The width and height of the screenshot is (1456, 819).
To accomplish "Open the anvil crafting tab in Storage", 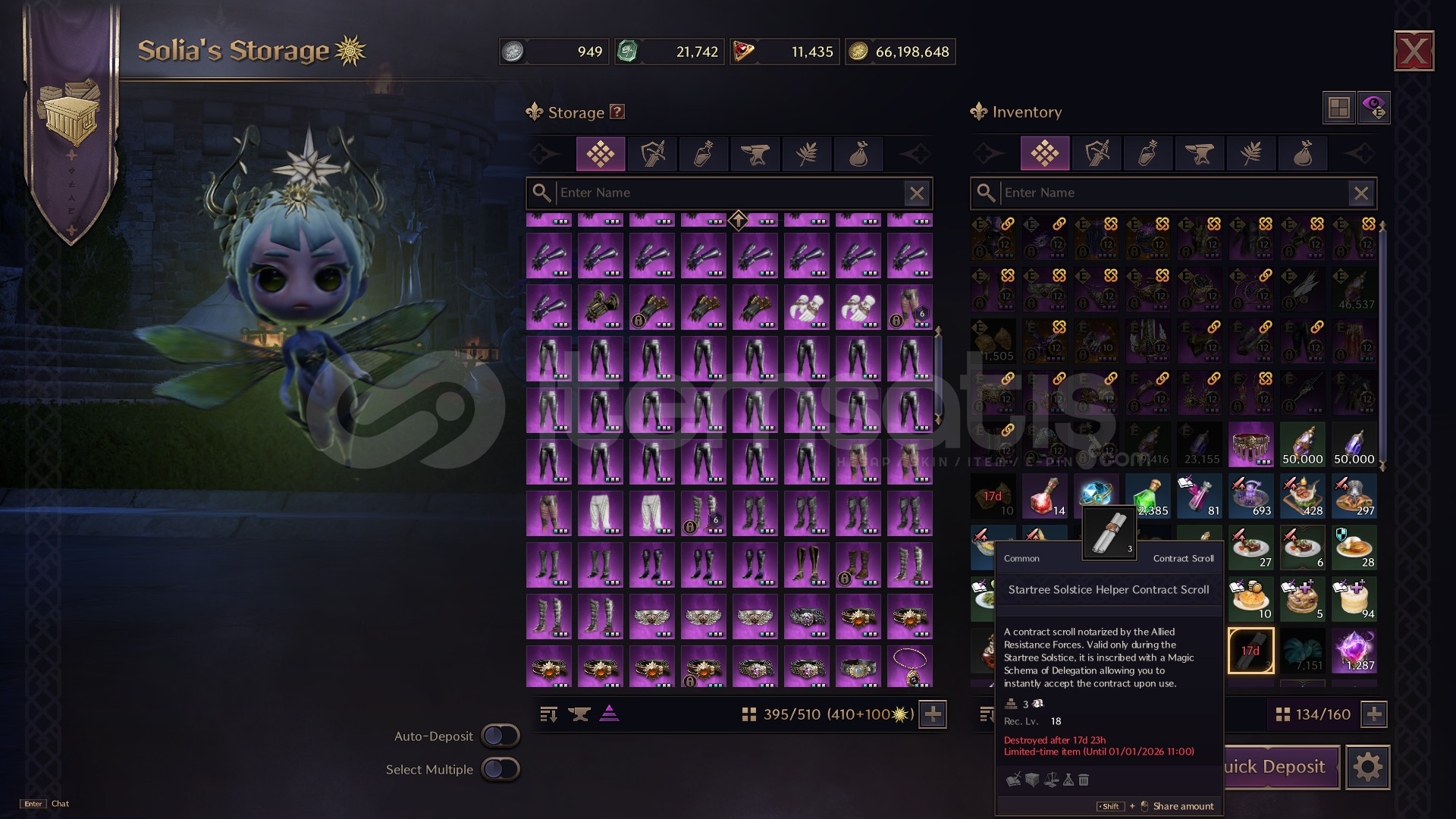I will coord(755,154).
